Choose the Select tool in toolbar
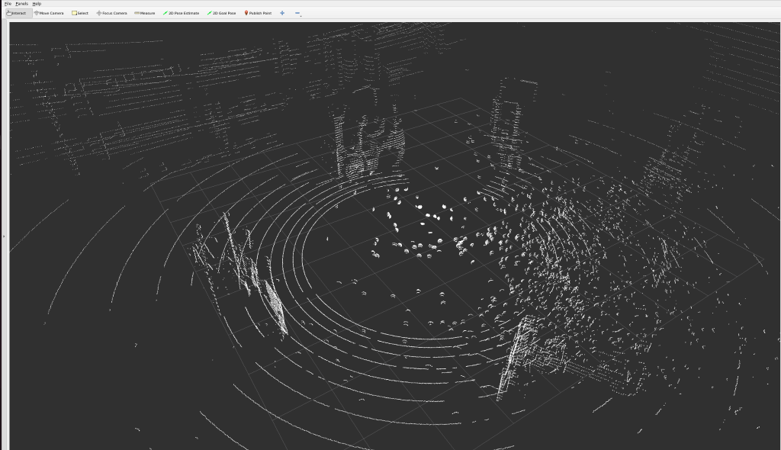 pyautogui.click(x=80, y=13)
